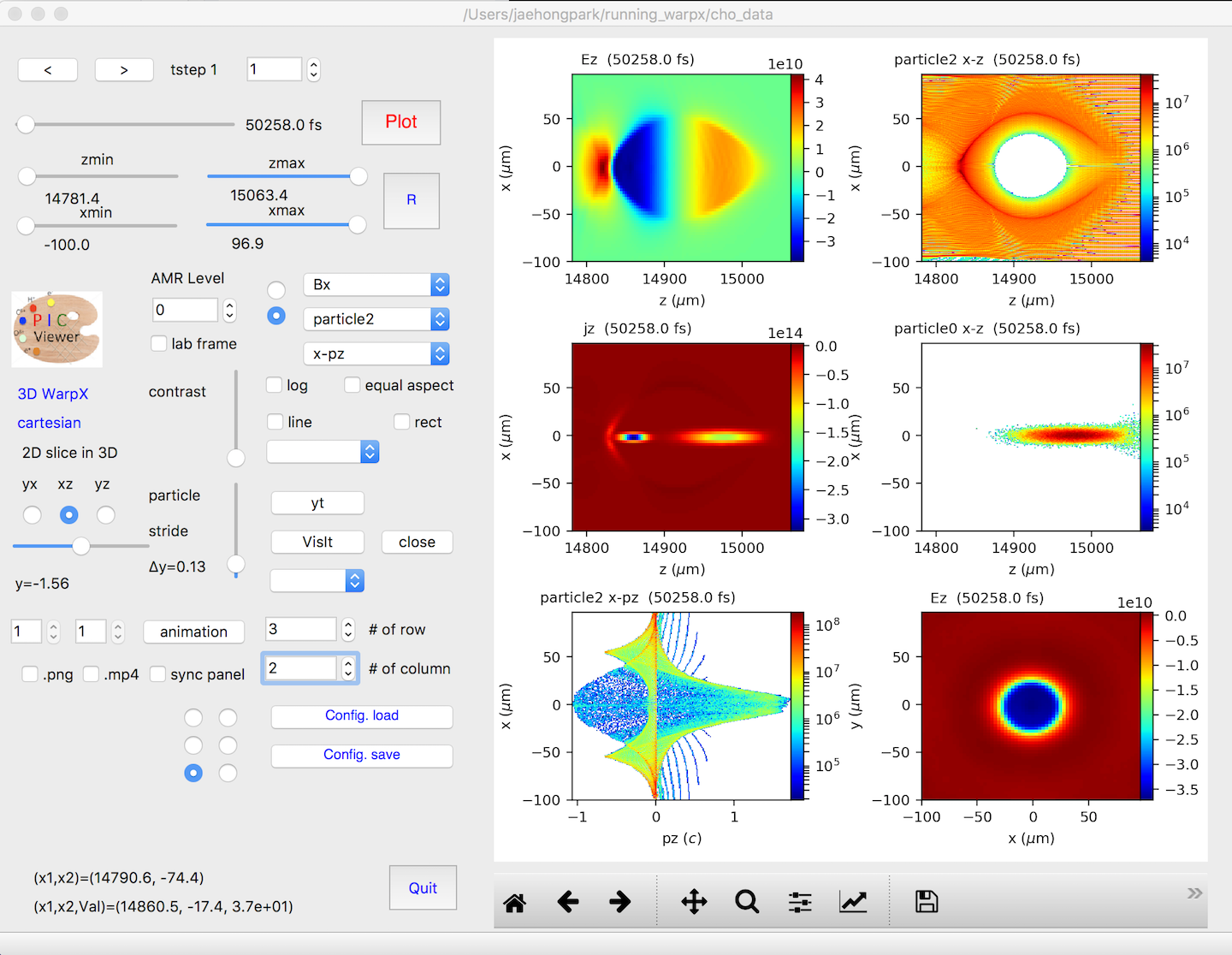Select the yz slice radio button
Viewport: 1232px width, 955px height.
click(106, 515)
